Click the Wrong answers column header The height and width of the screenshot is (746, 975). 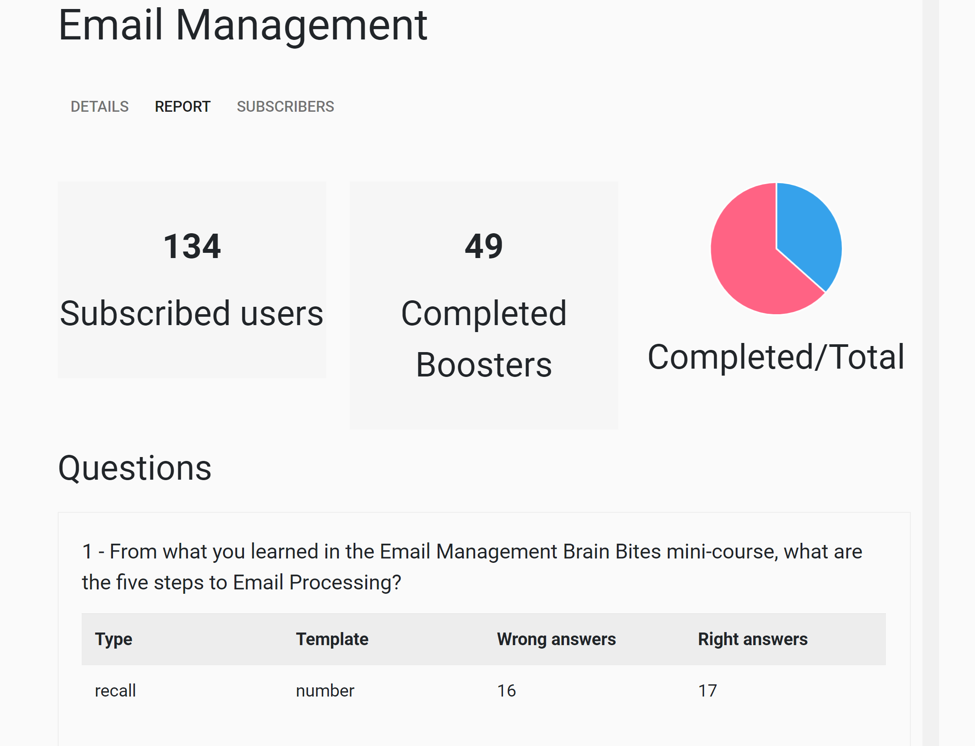pos(556,639)
